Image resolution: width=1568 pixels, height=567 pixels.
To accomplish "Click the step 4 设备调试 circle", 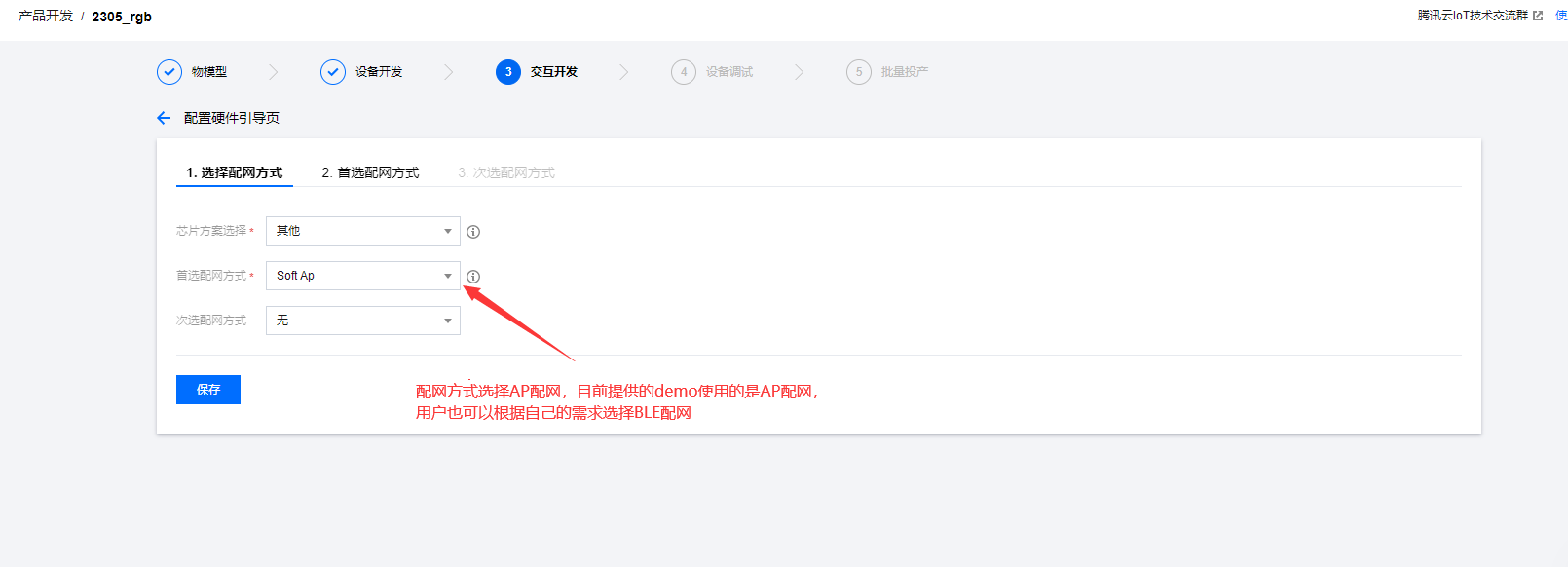I will pyautogui.click(x=684, y=72).
